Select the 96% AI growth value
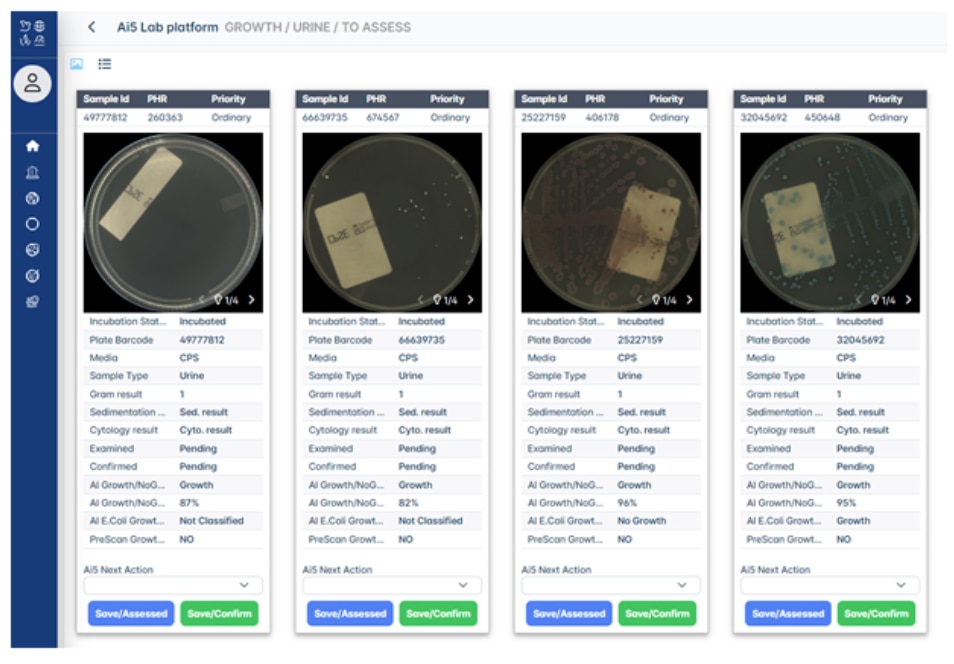This screenshot has width=954, height=664. pos(627,503)
